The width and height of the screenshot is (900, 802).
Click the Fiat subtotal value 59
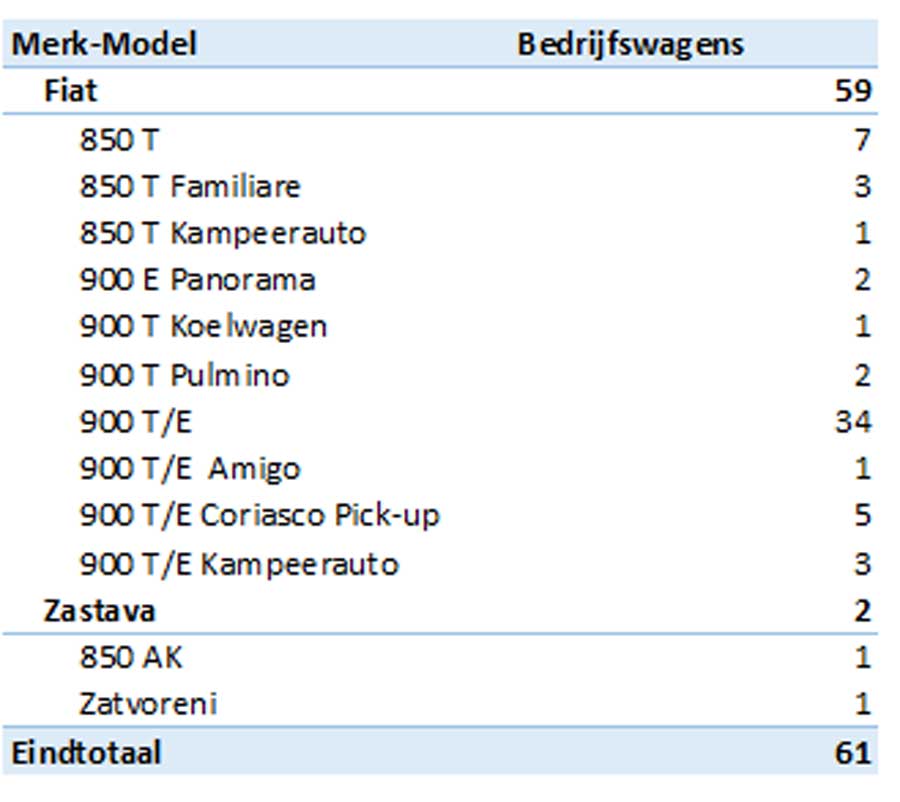[x=852, y=91]
